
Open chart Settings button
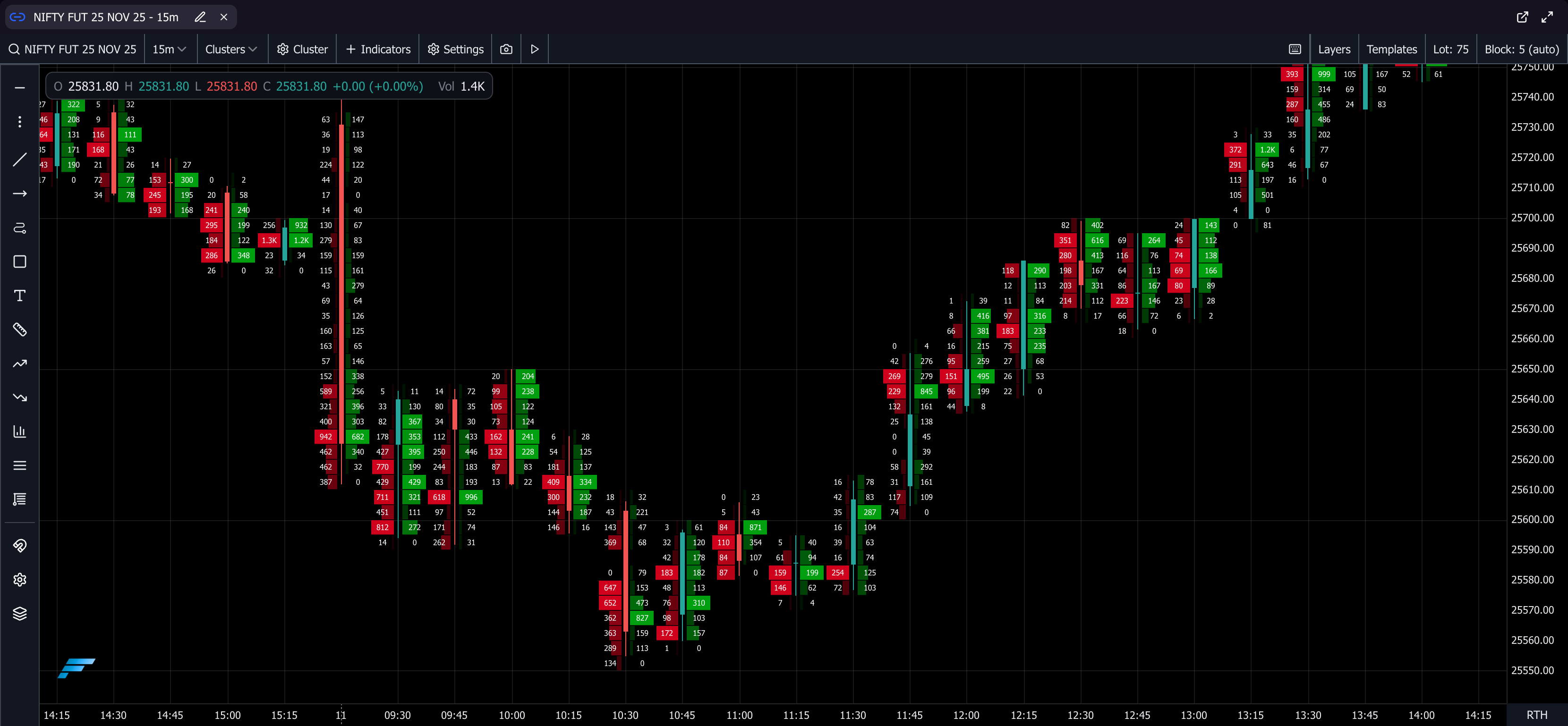coord(456,49)
